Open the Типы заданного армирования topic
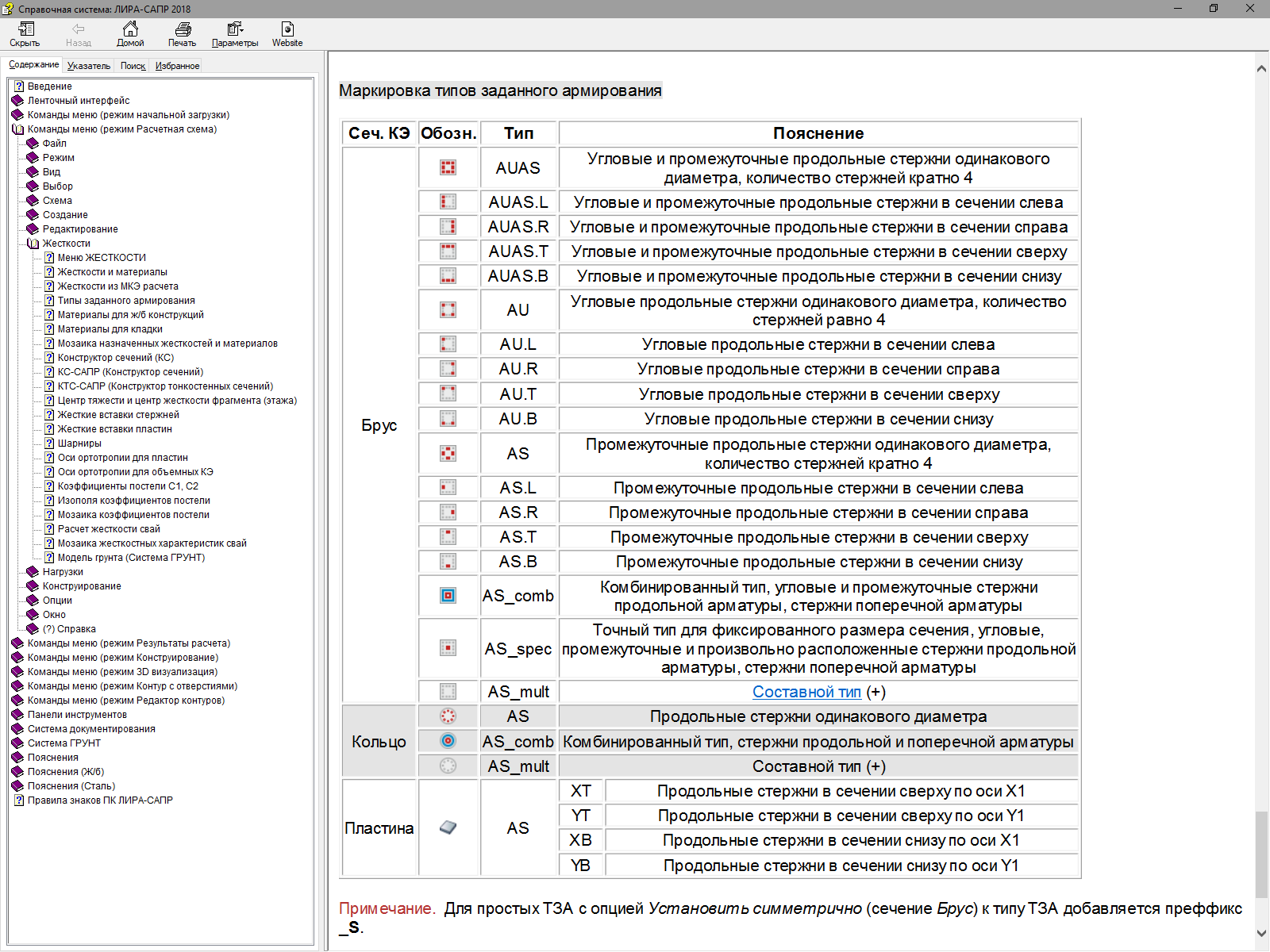1270x952 pixels. (125, 301)
